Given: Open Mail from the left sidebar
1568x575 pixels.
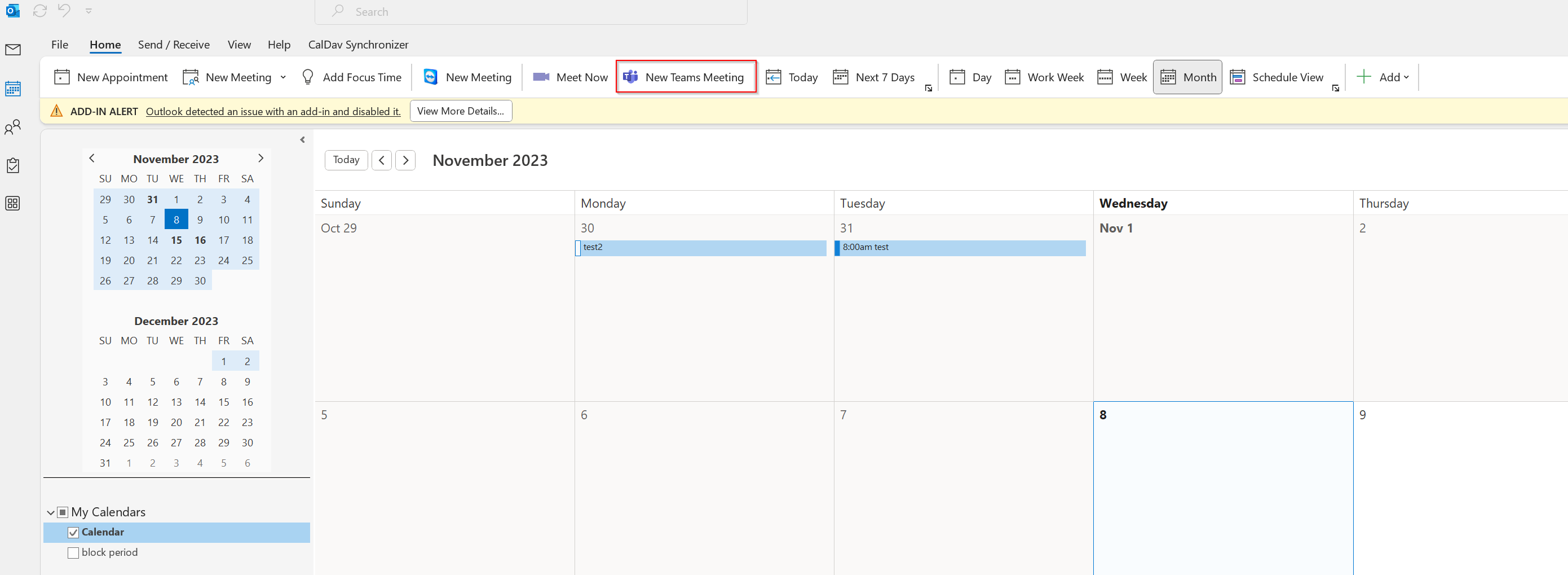Looking at the screenshot, I should tap(13, 50).
